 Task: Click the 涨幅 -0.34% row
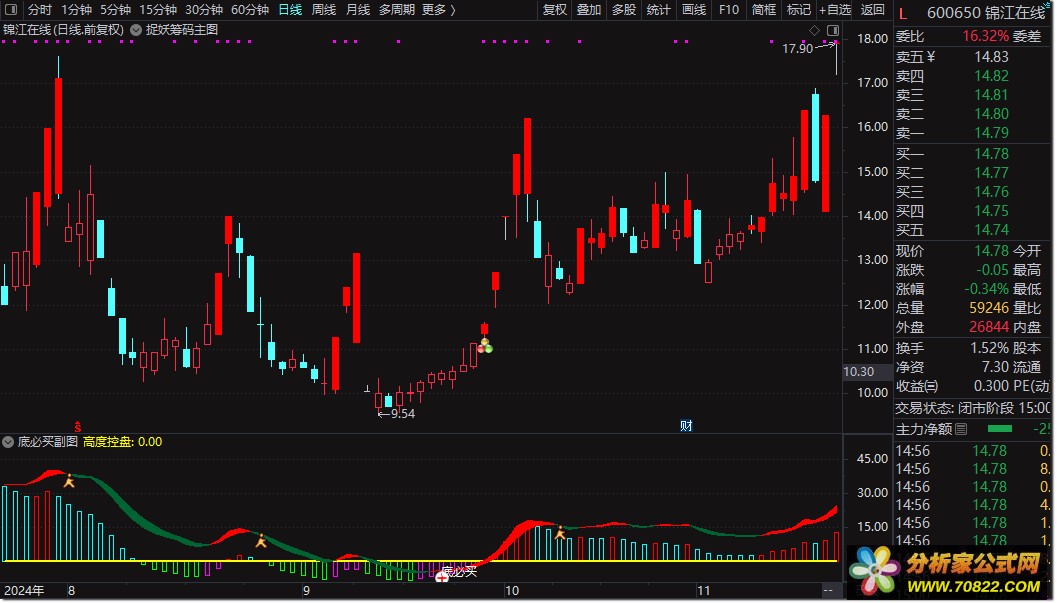(x=952, y=289)
